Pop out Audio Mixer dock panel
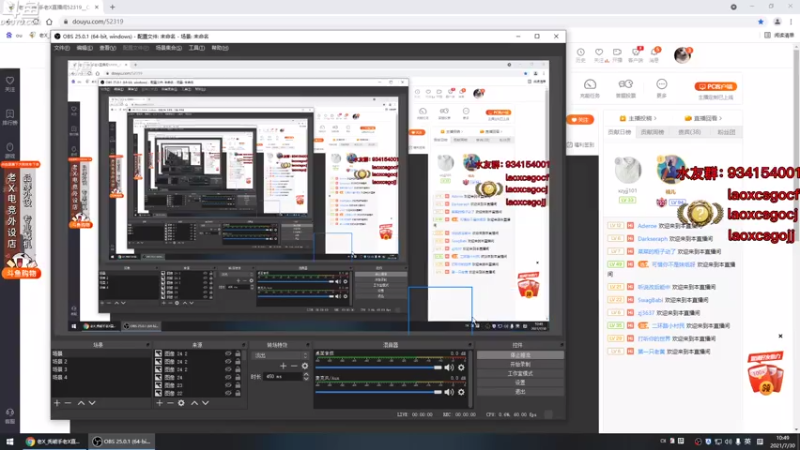800x450 pixels. point(470,345)
